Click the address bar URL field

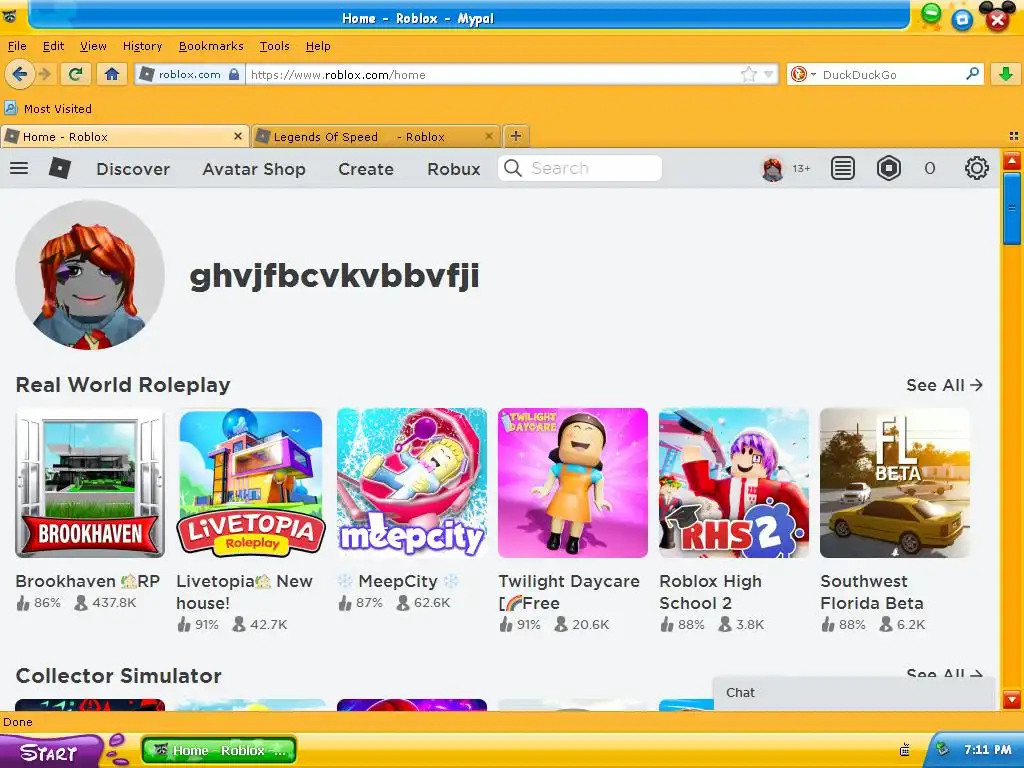click(x=493, y=74)
